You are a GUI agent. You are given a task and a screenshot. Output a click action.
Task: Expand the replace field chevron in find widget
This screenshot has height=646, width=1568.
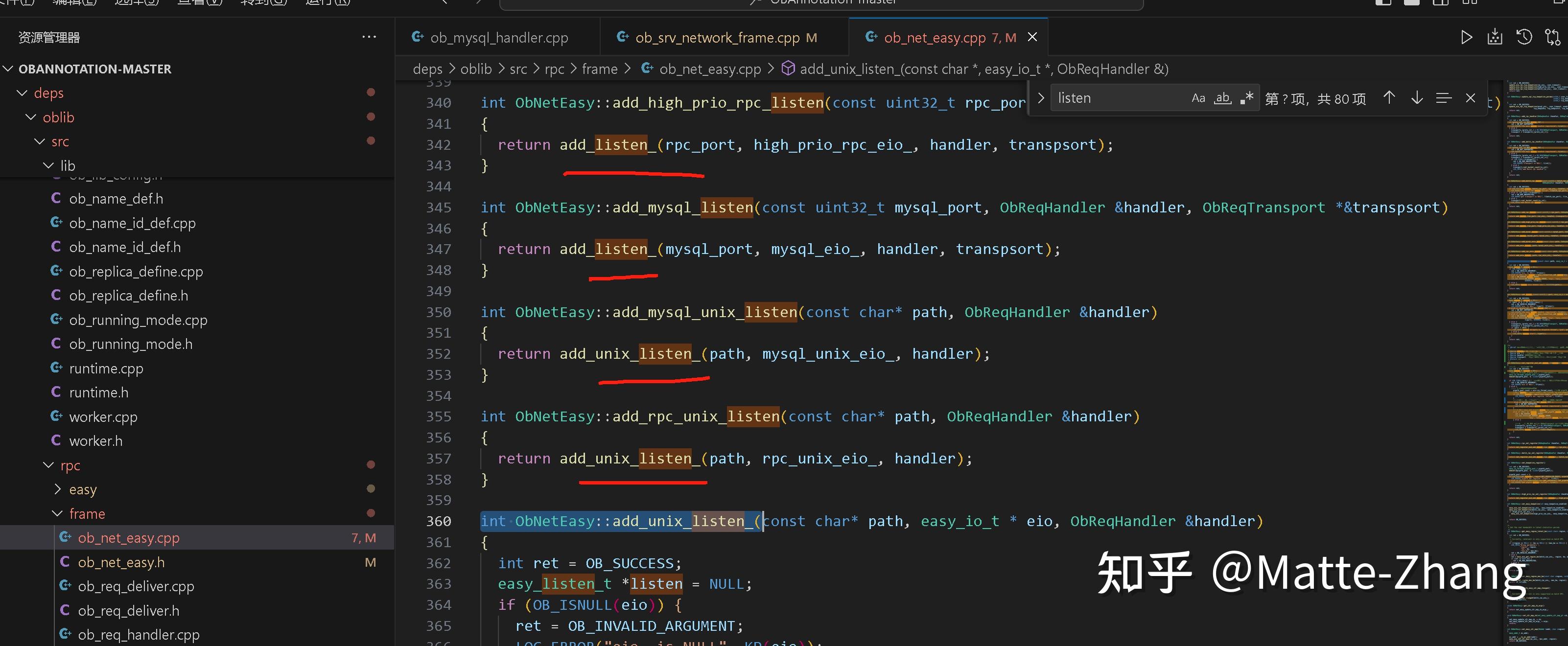coord(1041,98)
